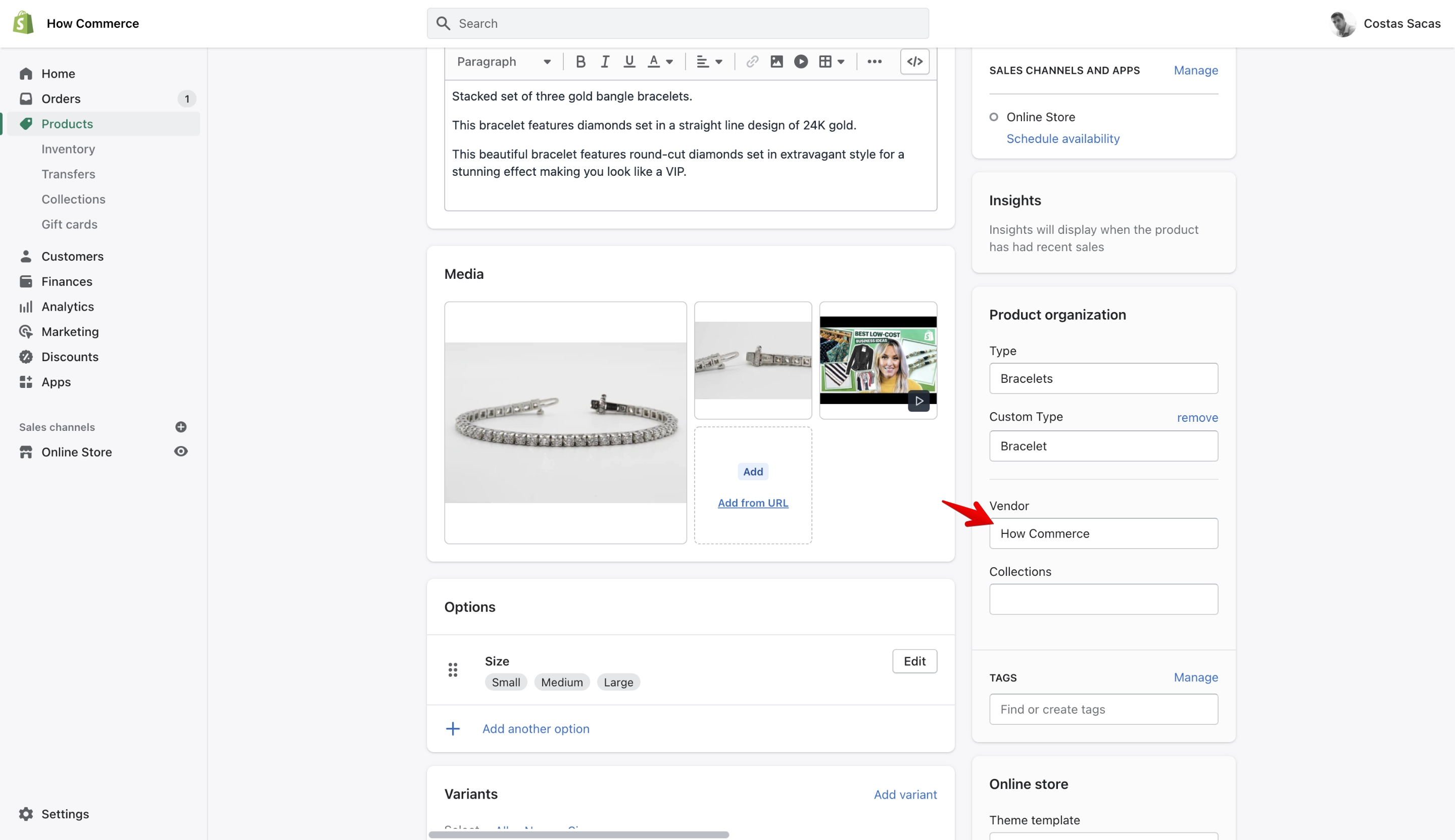Toggle bold formatting in editor

click(x=580, y=62)
